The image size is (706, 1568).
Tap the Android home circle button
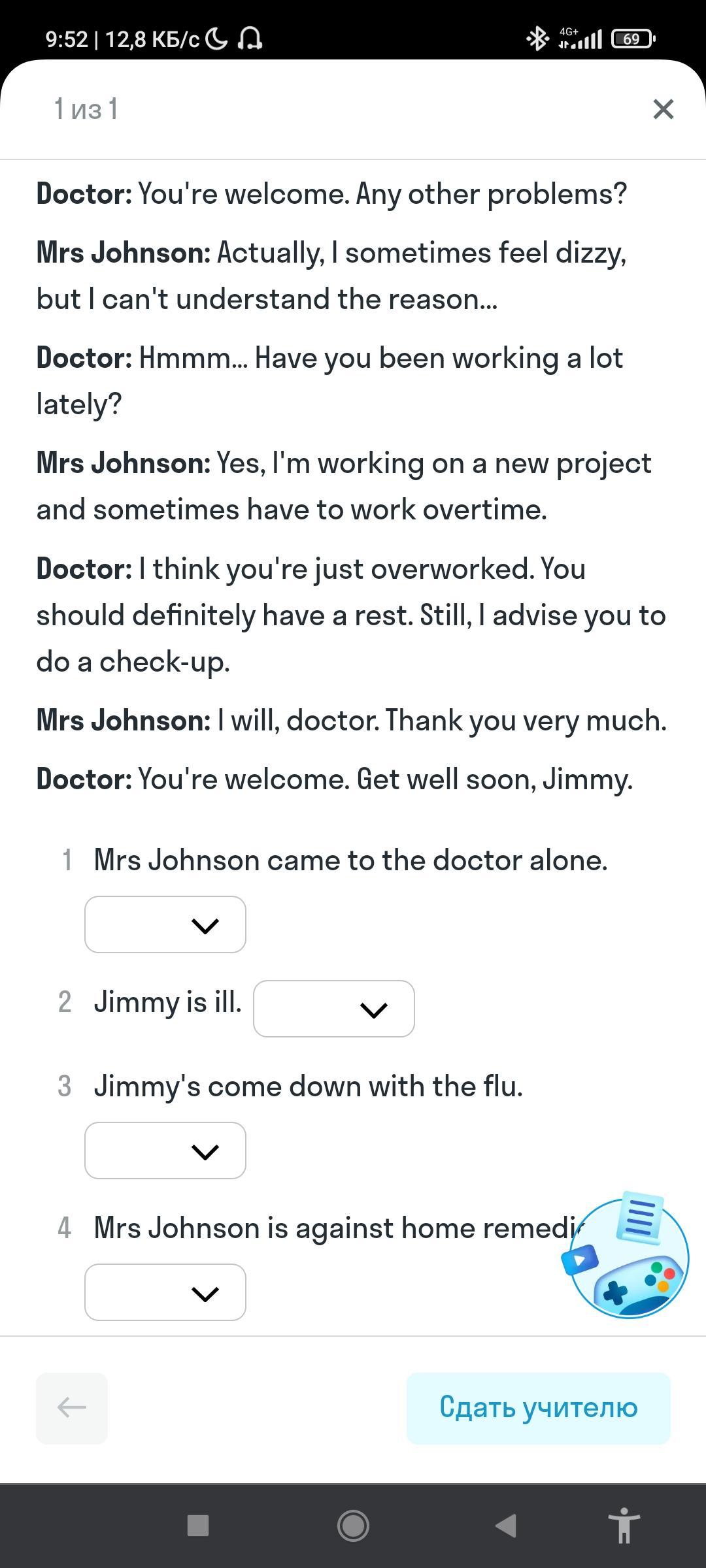[353, 1526]
